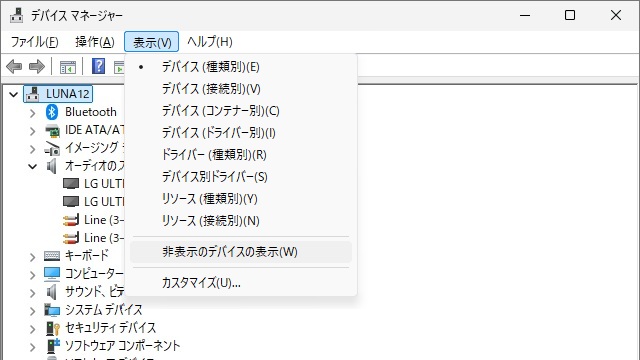Click the ソフトウェア コンポーネント icon

click(x=53, y=346)
